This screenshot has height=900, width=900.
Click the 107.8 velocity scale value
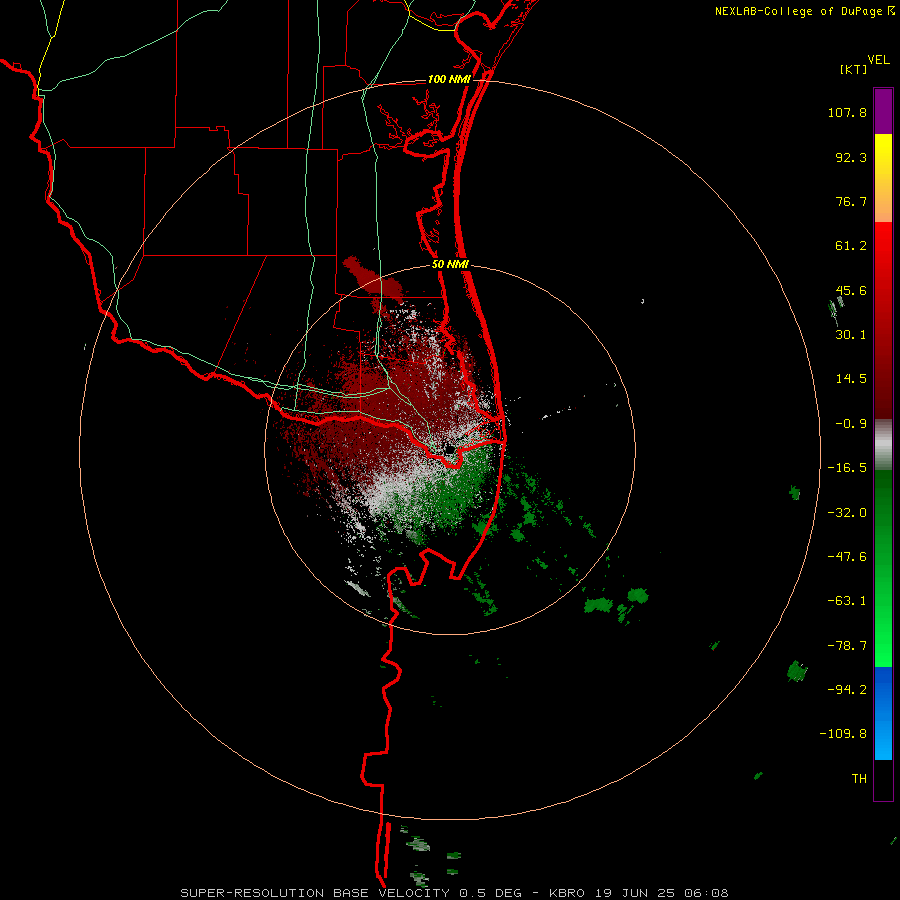[x=847, y=112]
